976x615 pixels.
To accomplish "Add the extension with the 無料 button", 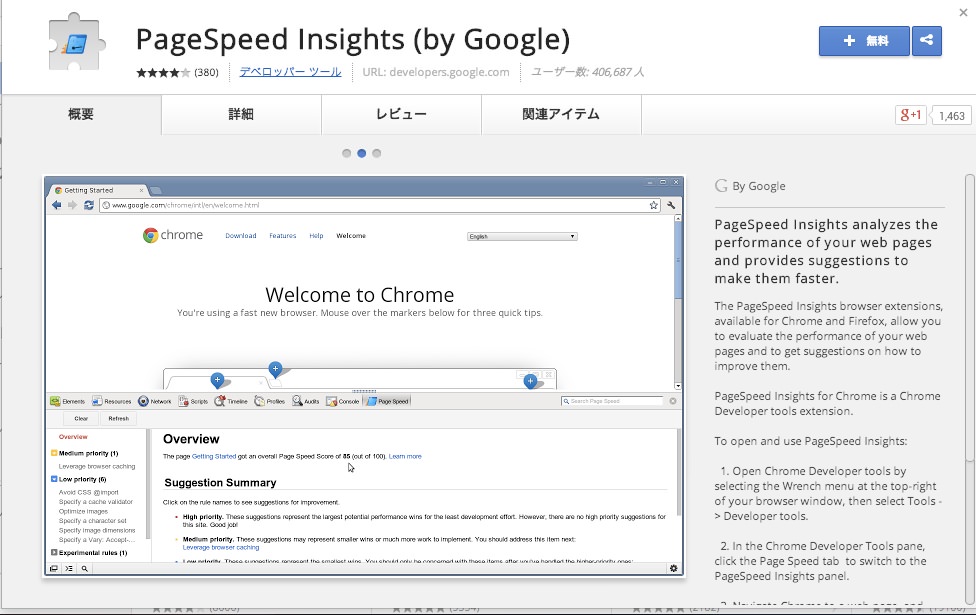I will click(864, 41).
